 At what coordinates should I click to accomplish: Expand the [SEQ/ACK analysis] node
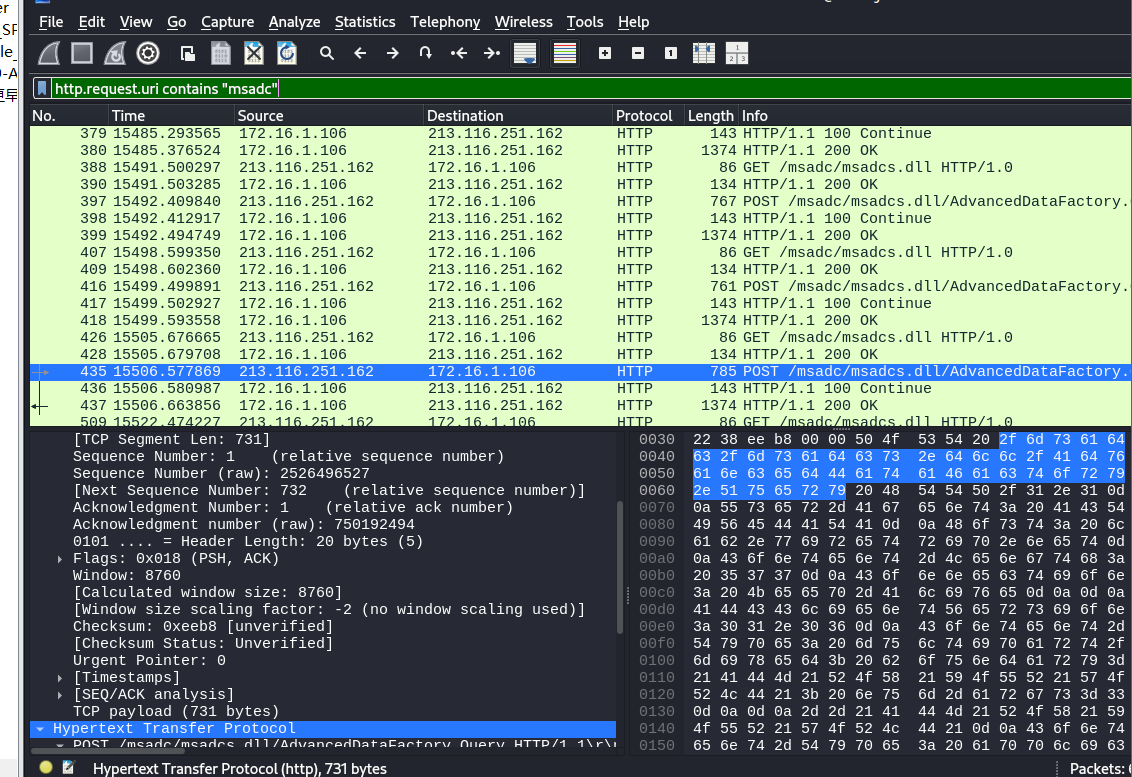pos(60,695)
